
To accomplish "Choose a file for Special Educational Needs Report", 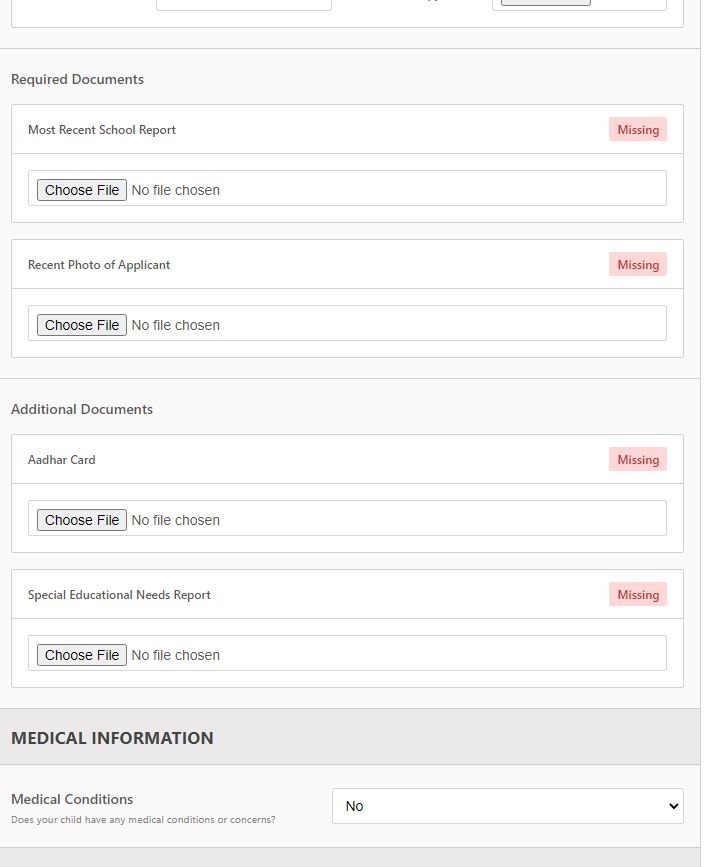I will pos(82,655).
